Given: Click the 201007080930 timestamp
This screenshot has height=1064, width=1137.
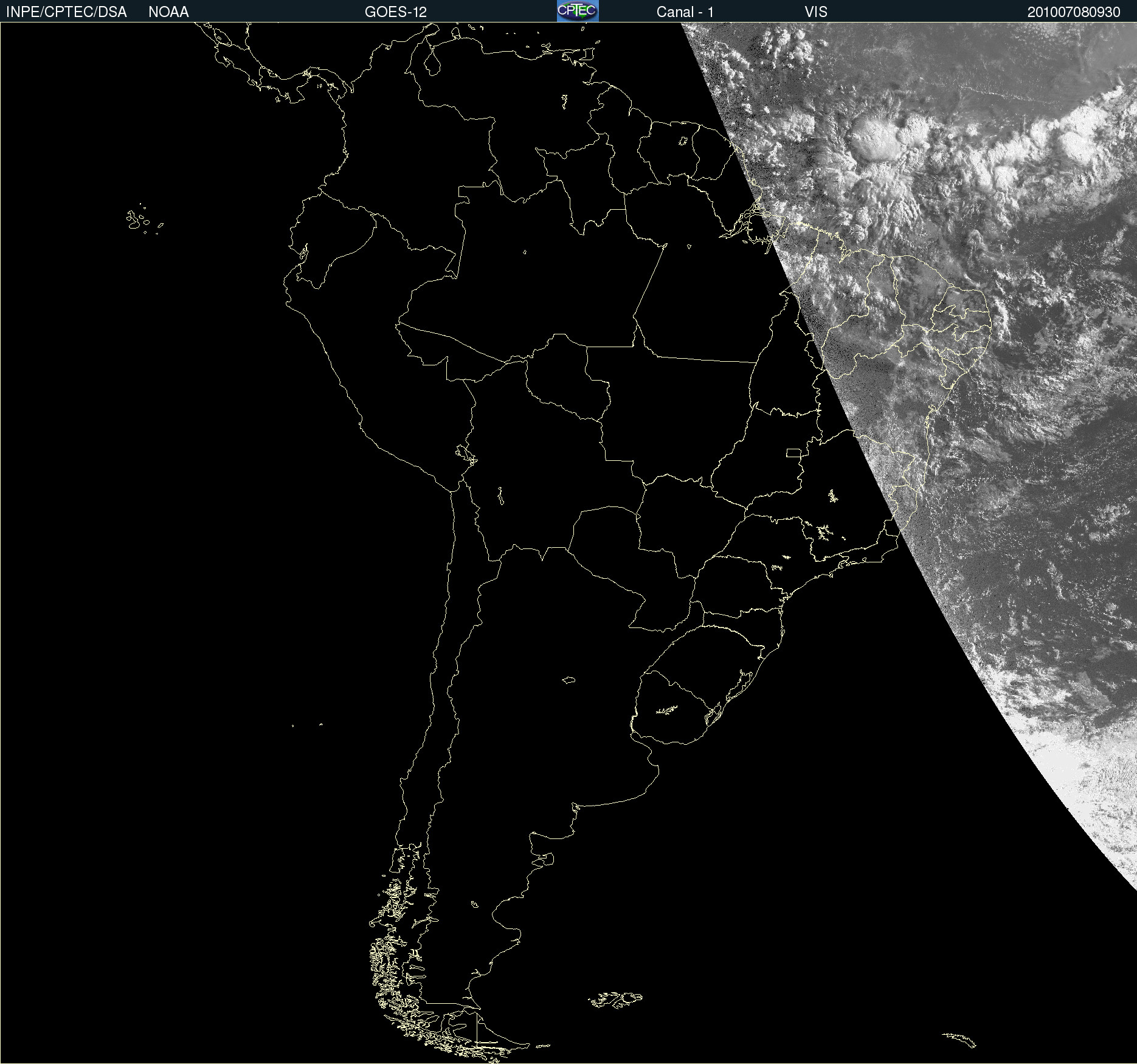Looking at the screenshot, I should 1074,12.
